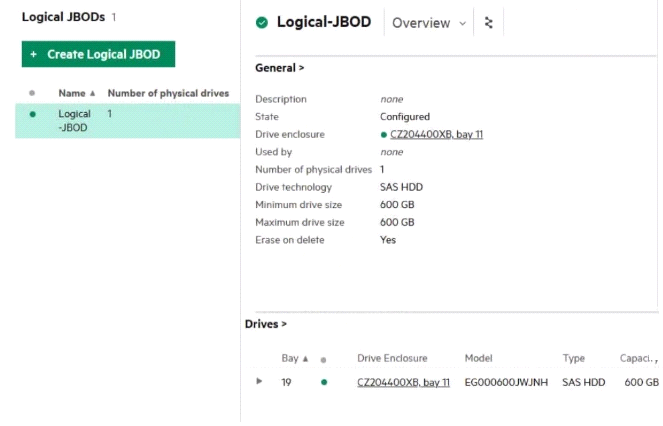Click the plus icon on Create button
Screen dimensions: 663x426
tap(34, 54)
